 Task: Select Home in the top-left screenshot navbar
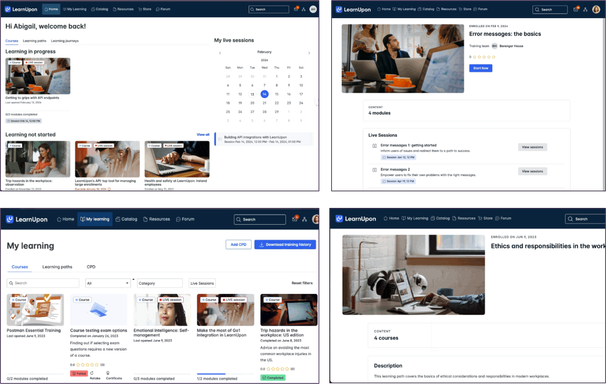tap(51, 9)
